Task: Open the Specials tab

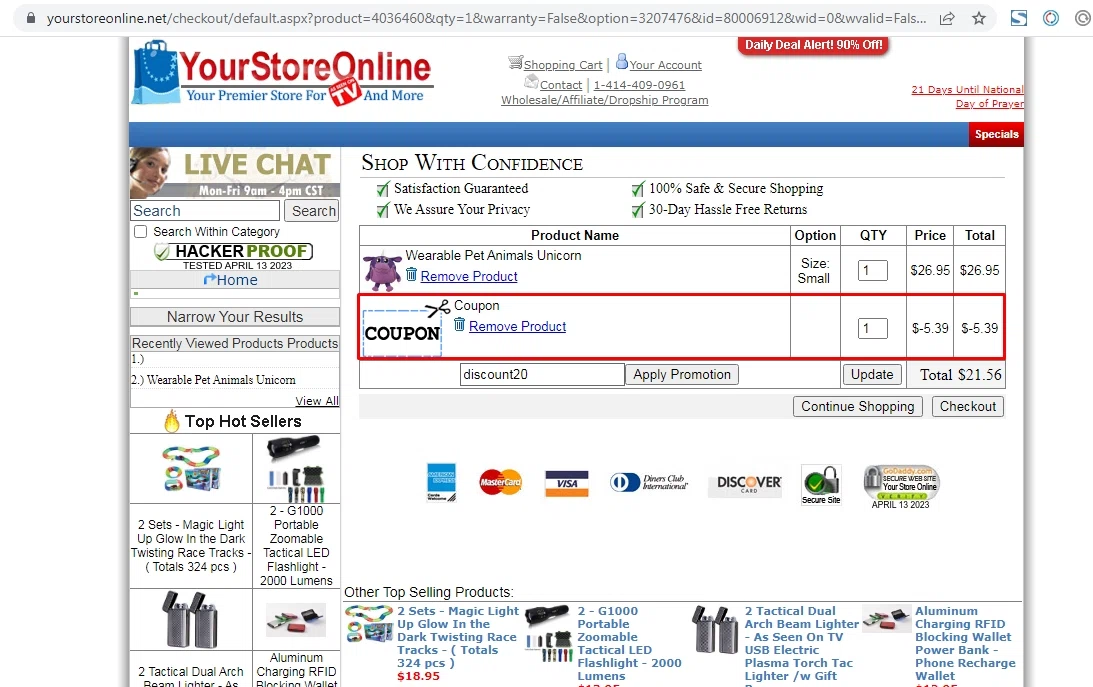Action: click(x=996, y=134)
